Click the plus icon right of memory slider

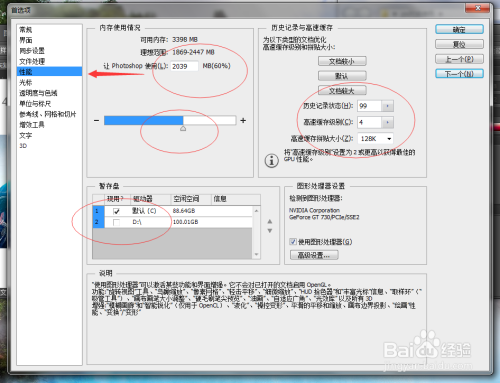[243, 120]
